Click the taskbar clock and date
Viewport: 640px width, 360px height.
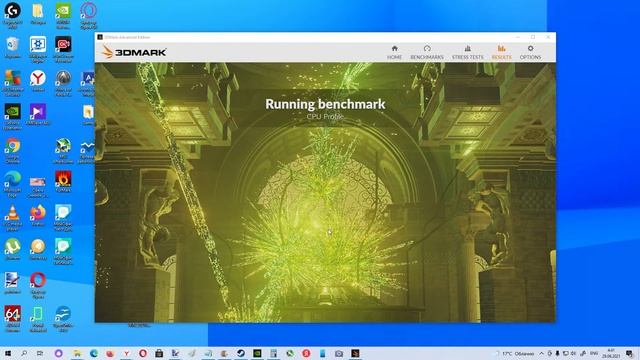click(x=611, y=353)
